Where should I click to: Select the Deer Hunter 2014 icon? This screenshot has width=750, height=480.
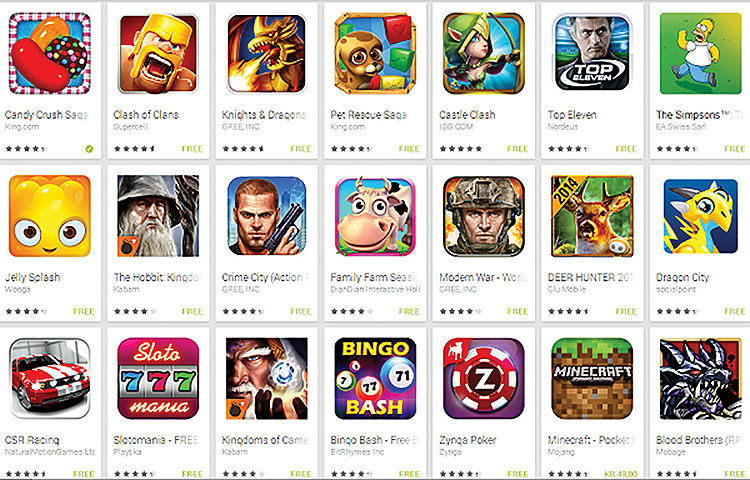click(x=592, y=216)
